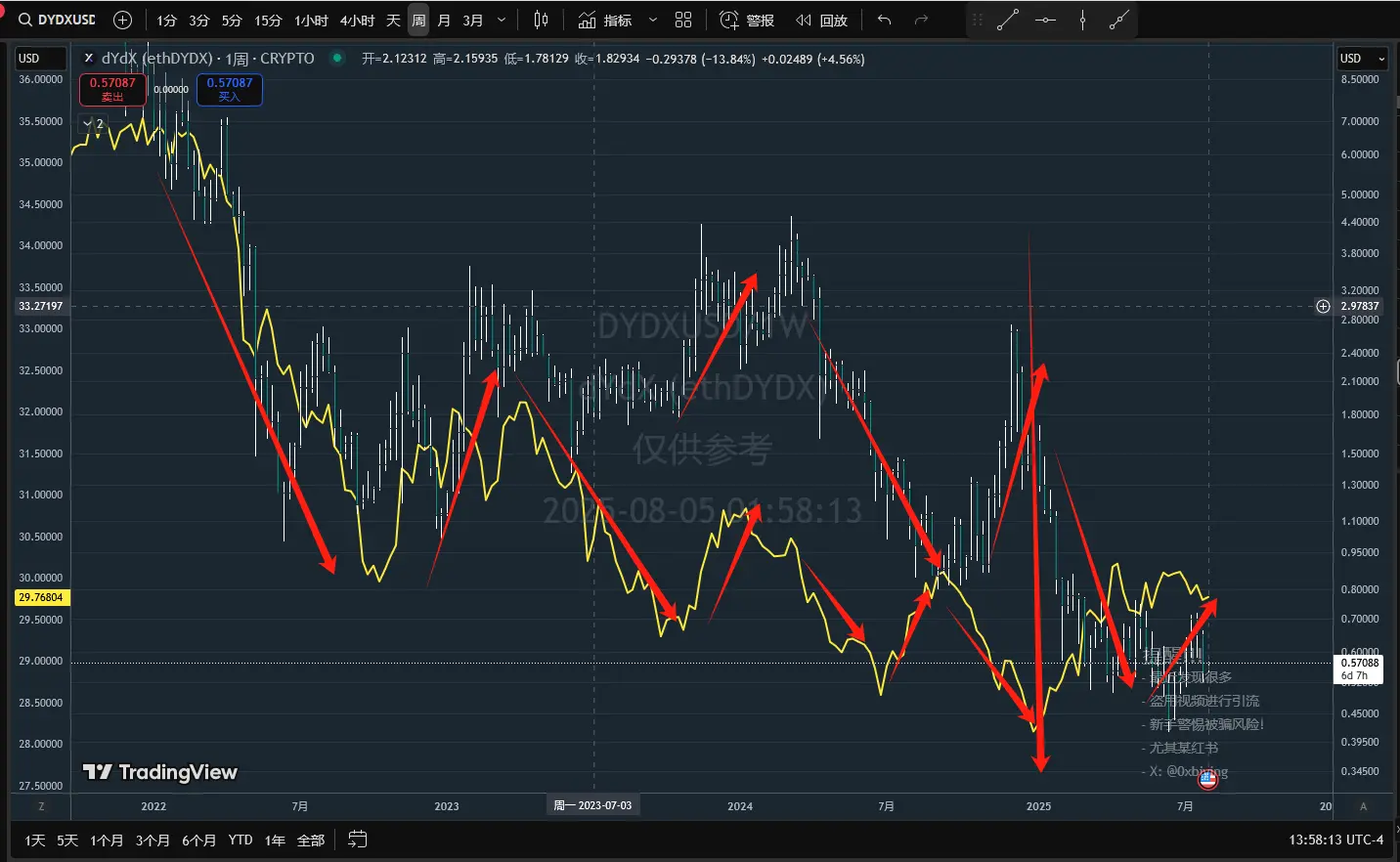Toggle the green market status dot
This screenshot has height=862, width=1400.
pyautogui.click(x=337, y=58)
